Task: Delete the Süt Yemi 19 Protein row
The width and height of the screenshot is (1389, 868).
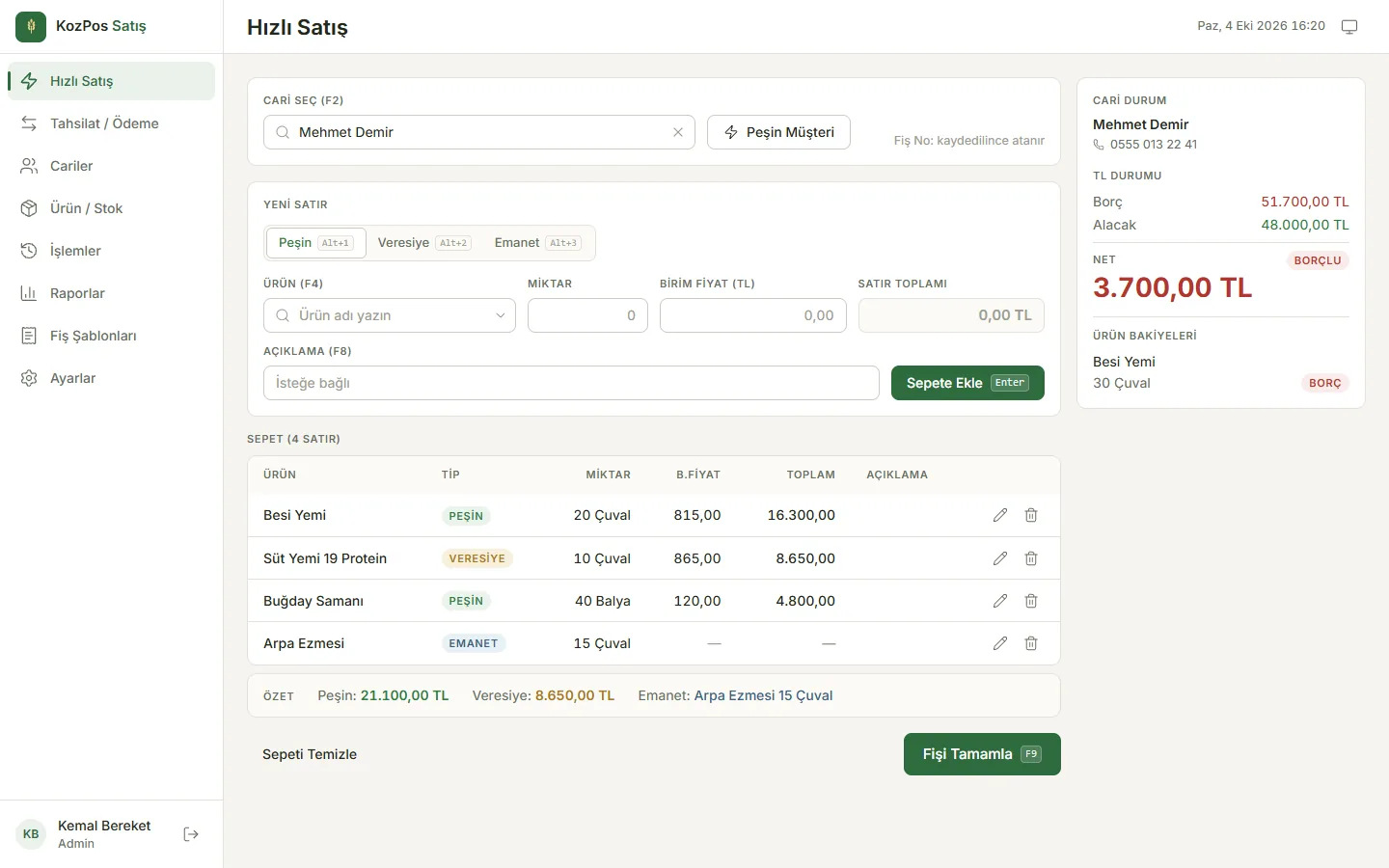Action: pos(1031,558)
